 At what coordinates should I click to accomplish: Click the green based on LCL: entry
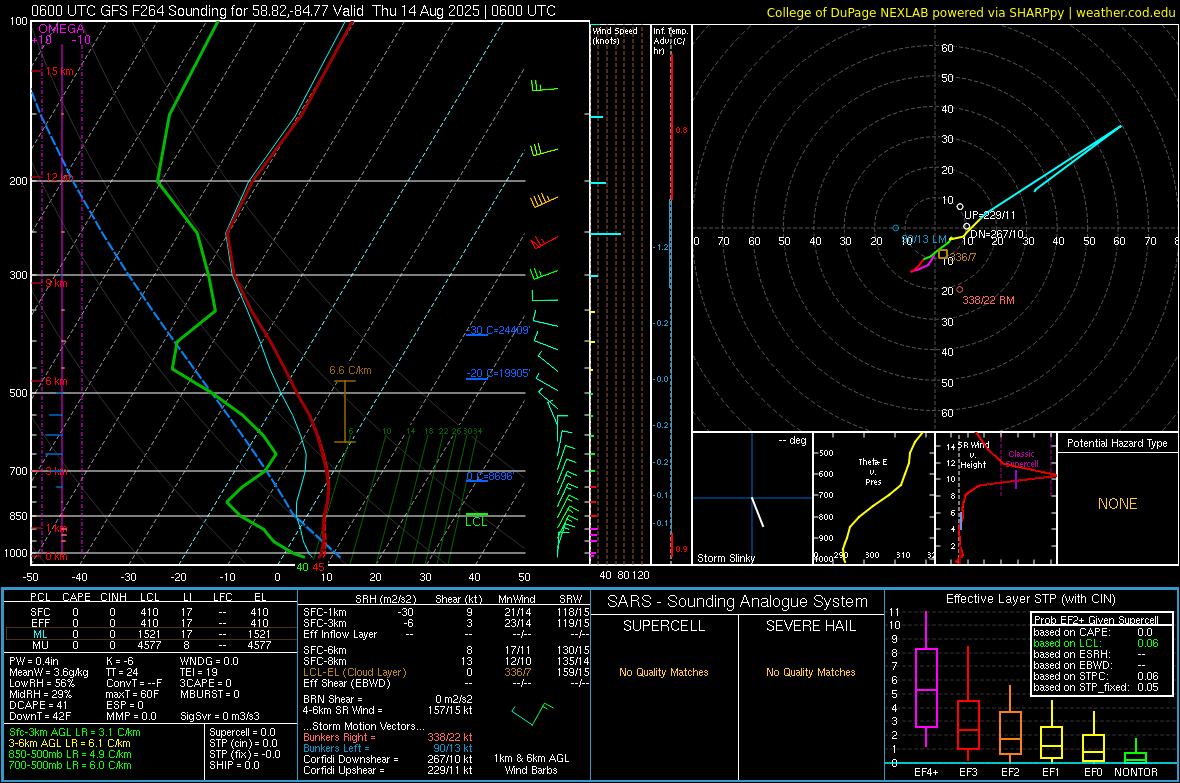point(1096,643)
